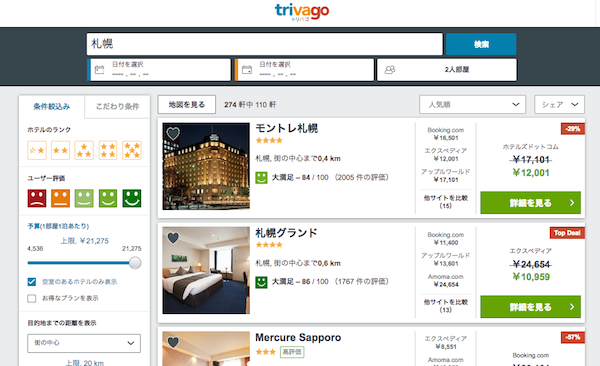The height and width of the screenshot is (366, 600).
Task: Click the check-out calendar icon
Action: point(247,70)
